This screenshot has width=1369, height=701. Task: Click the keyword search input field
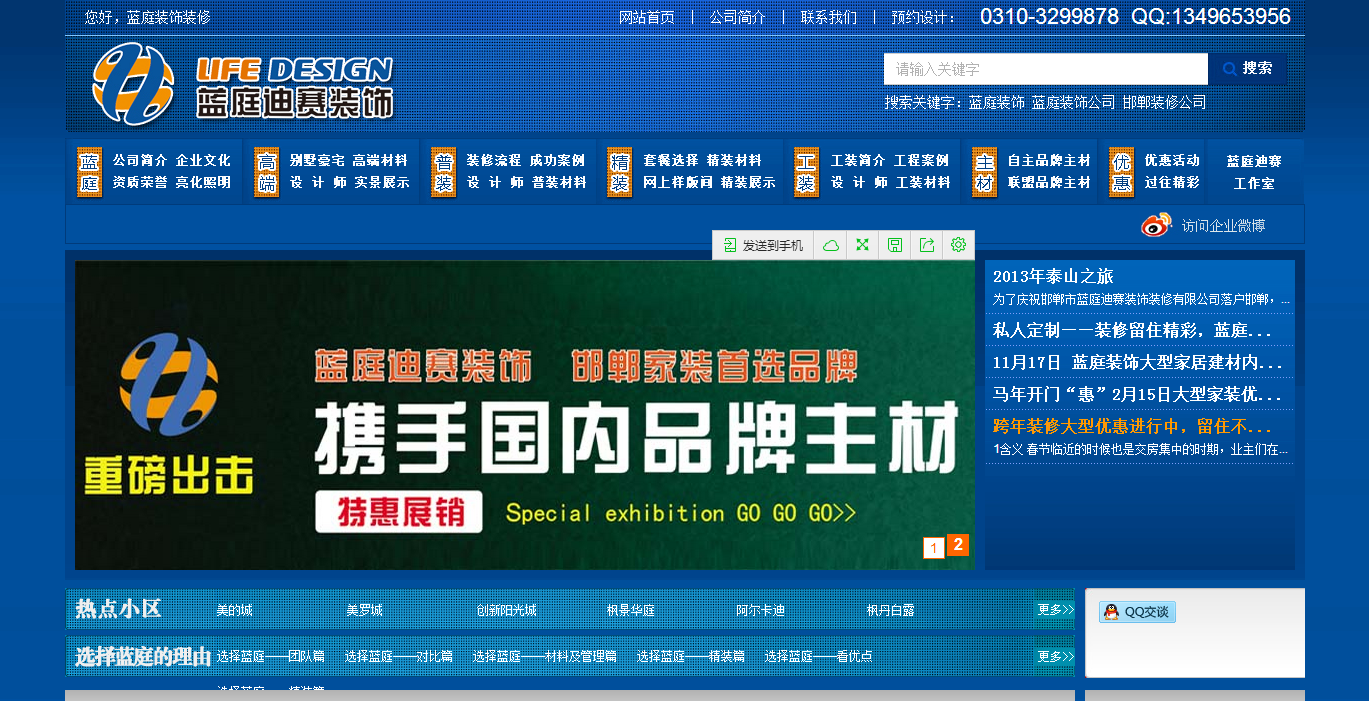pyautogui.click(x=1045, y=69)
